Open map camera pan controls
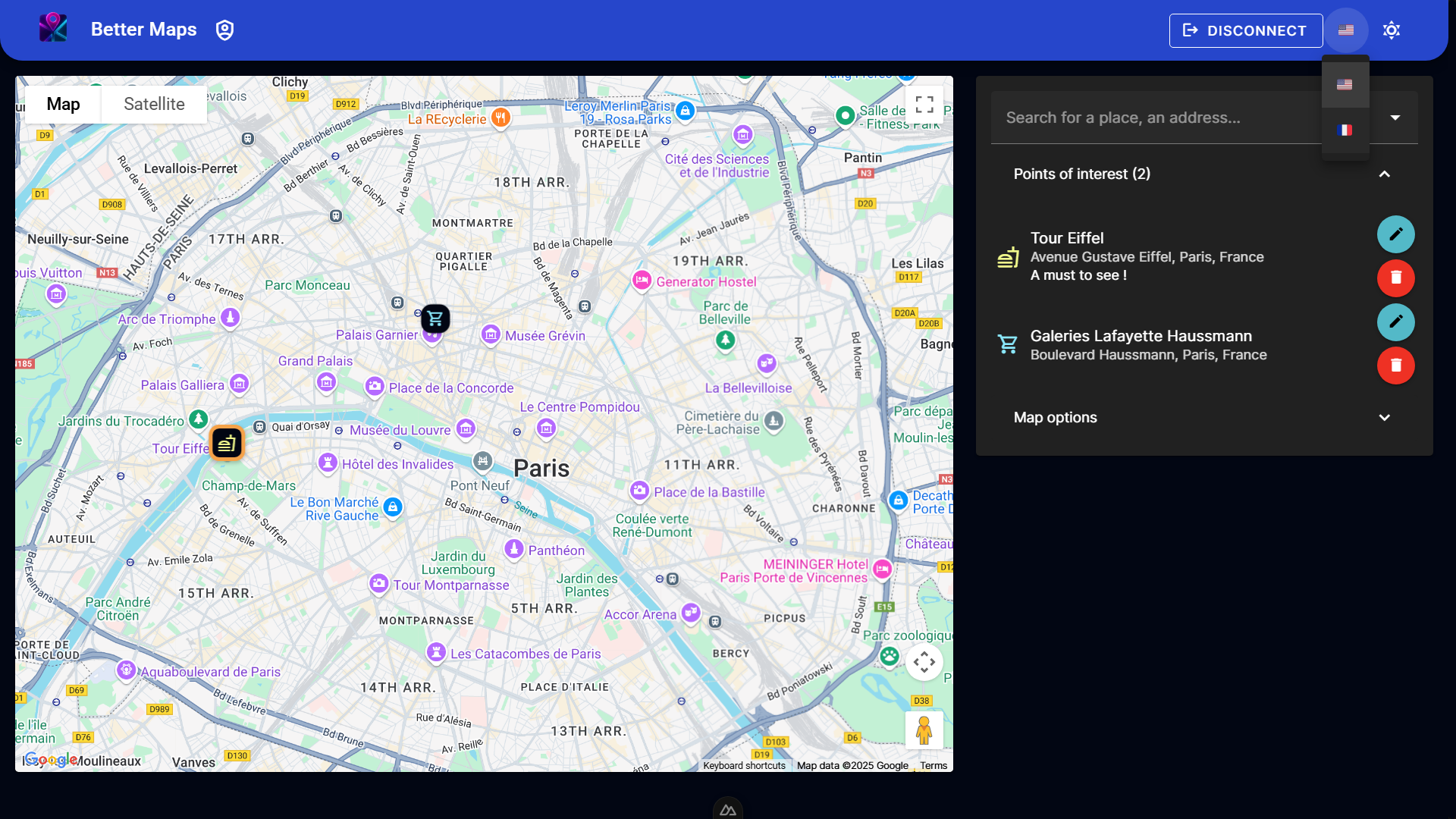The width and height of the screenshot is (1456, 819). pyautogui.click(x=924, y=662)
